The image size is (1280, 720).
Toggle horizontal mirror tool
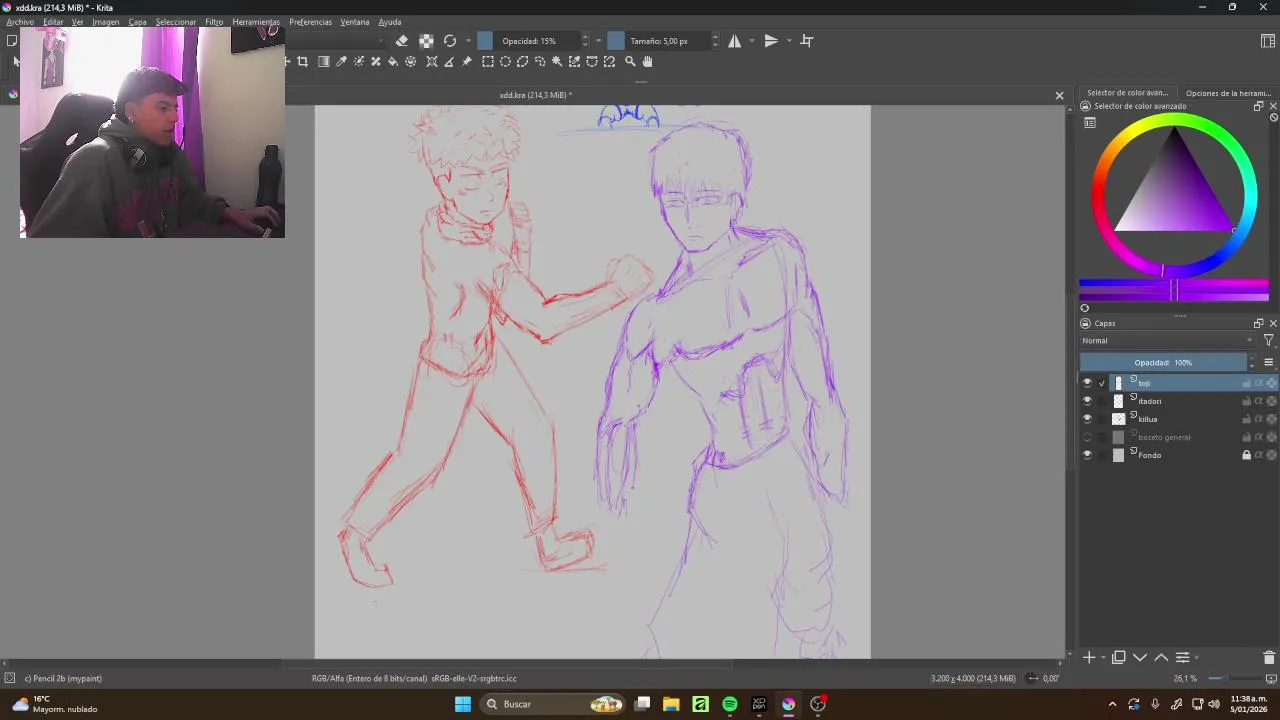click(735, 41)
